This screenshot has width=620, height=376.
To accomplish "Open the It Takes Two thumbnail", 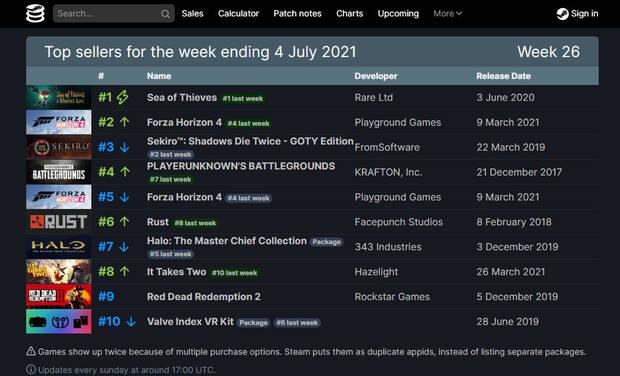I will (59, 272).
